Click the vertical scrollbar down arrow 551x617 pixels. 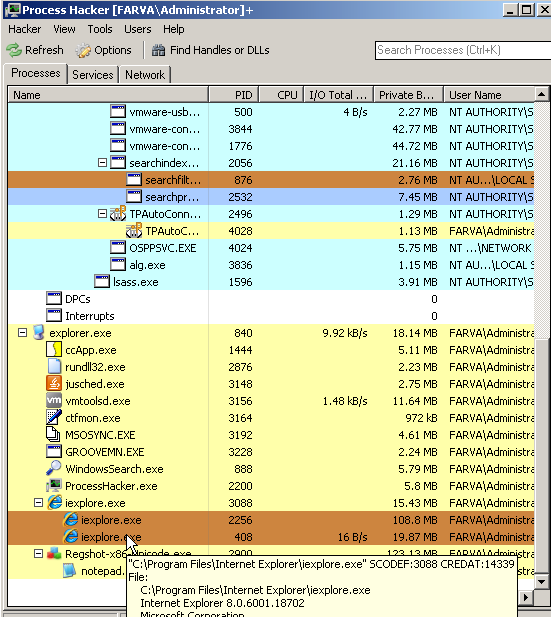(x=542, y=582)
